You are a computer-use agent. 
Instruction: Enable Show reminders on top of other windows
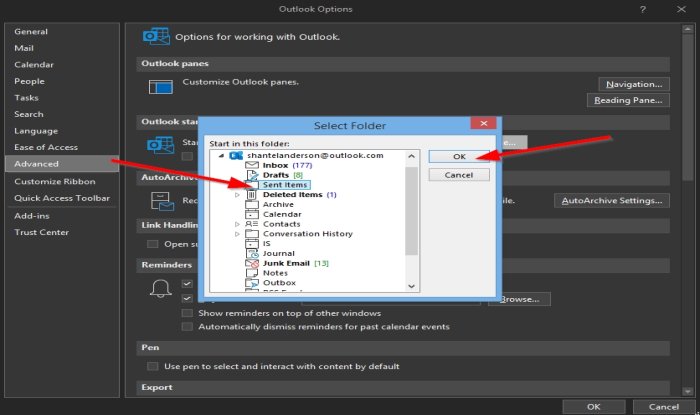187,313
